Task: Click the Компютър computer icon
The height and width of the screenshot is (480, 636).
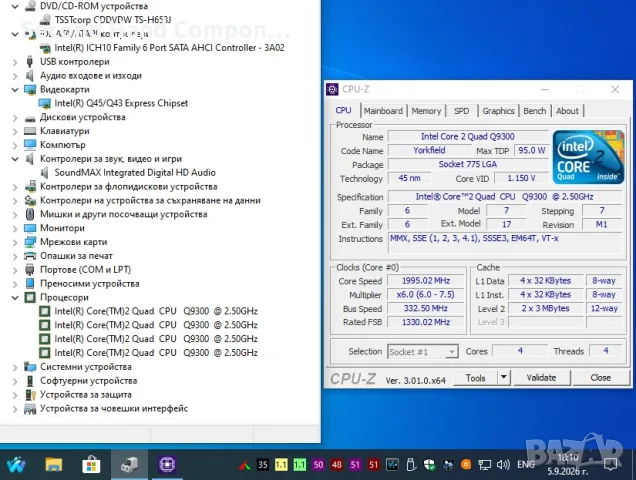Action: (x=30, y=144)
